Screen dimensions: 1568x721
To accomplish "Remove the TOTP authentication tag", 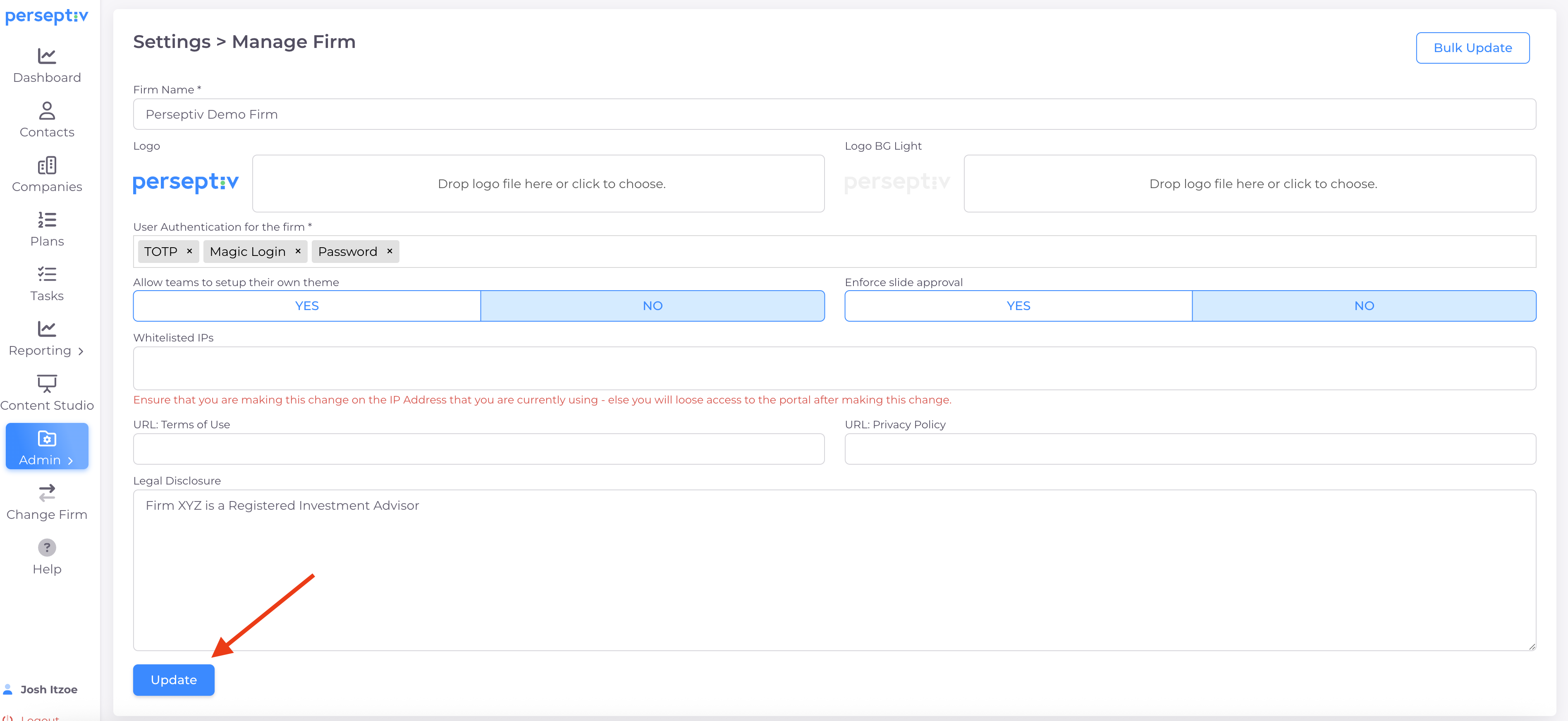I will point(189,251).
